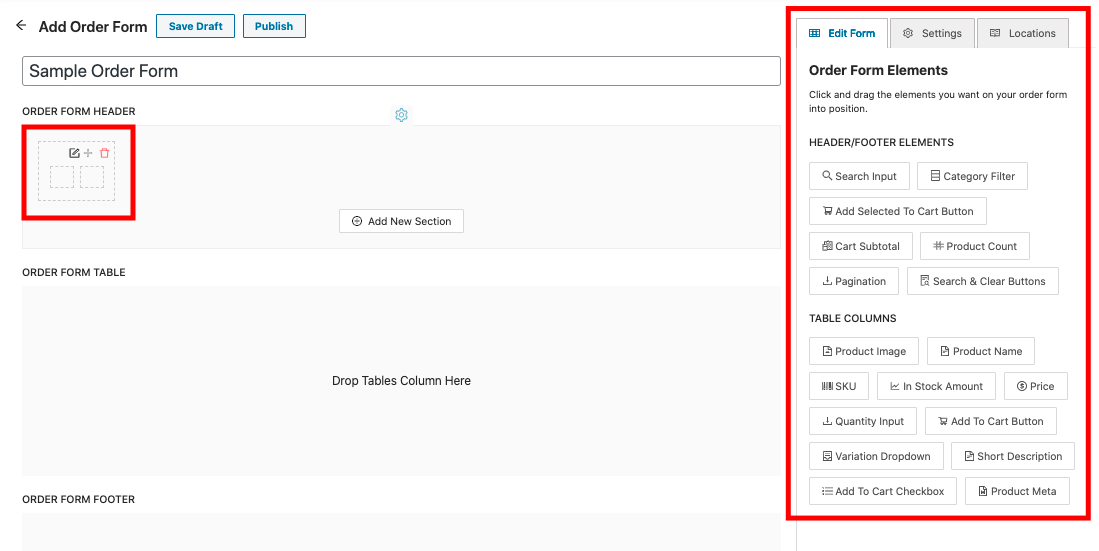
Task: Click the back arrow beside Add Order Form
Action: 21,26
